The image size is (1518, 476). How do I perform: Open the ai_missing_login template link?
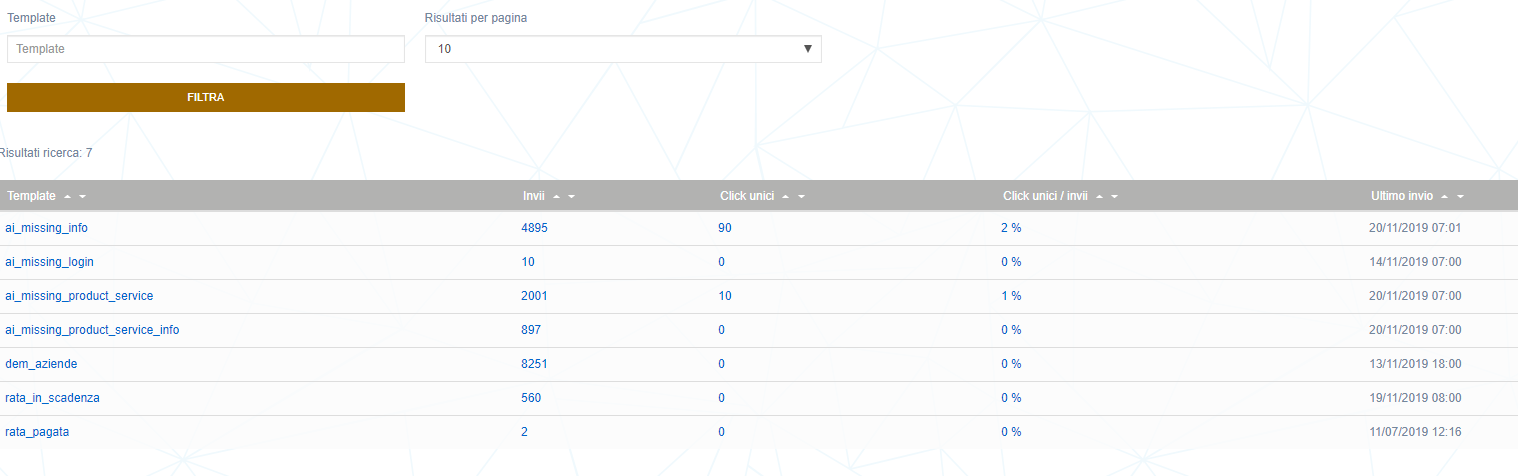[50, 262]
